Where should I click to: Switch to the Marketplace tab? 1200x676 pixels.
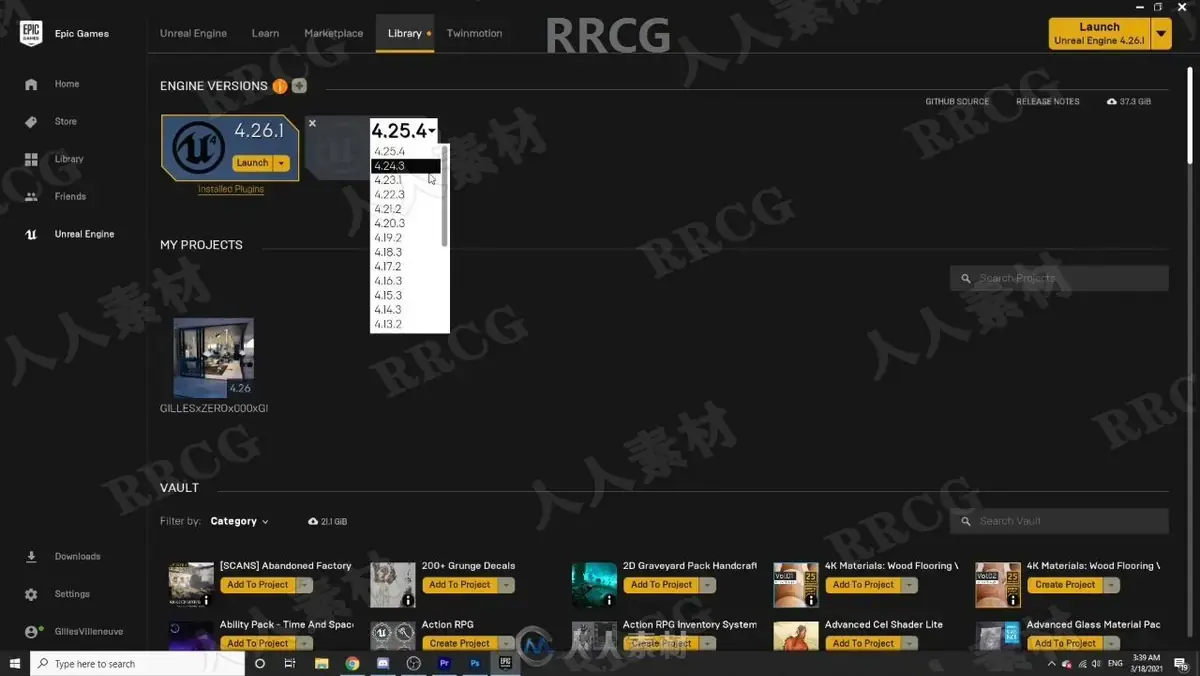pos(334,33)
